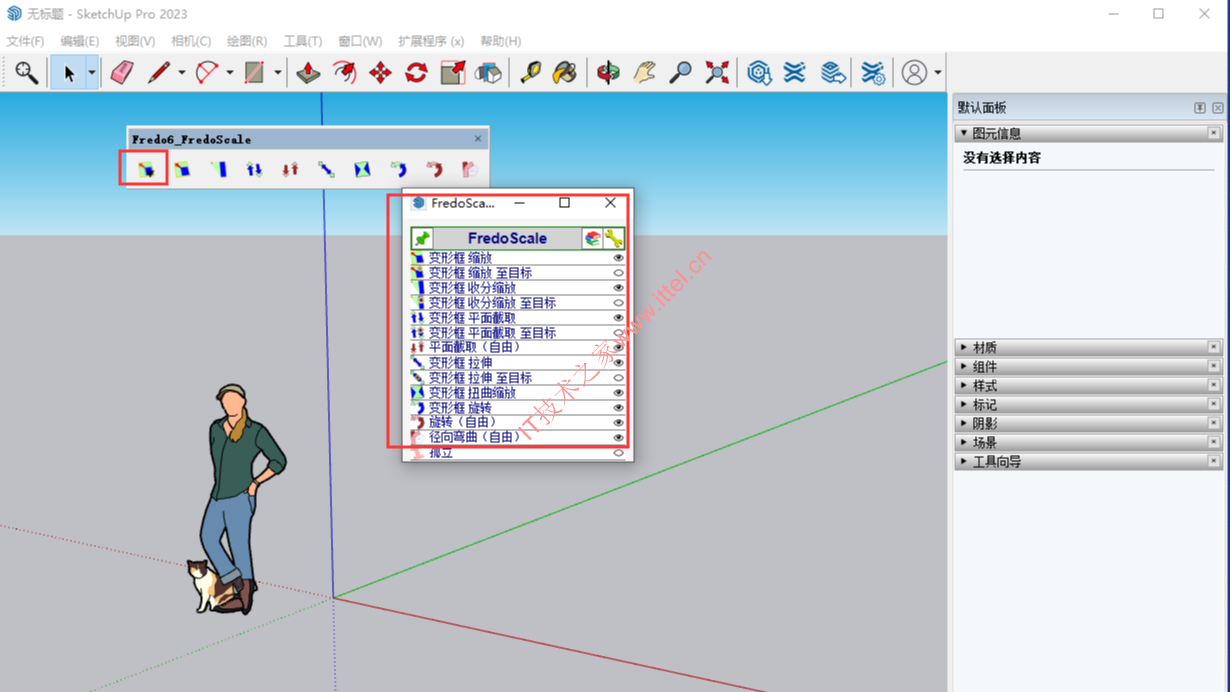1230x692 pixels.
Task: Open the Line tool dropdown arrow
Action: tap(181, 72)
